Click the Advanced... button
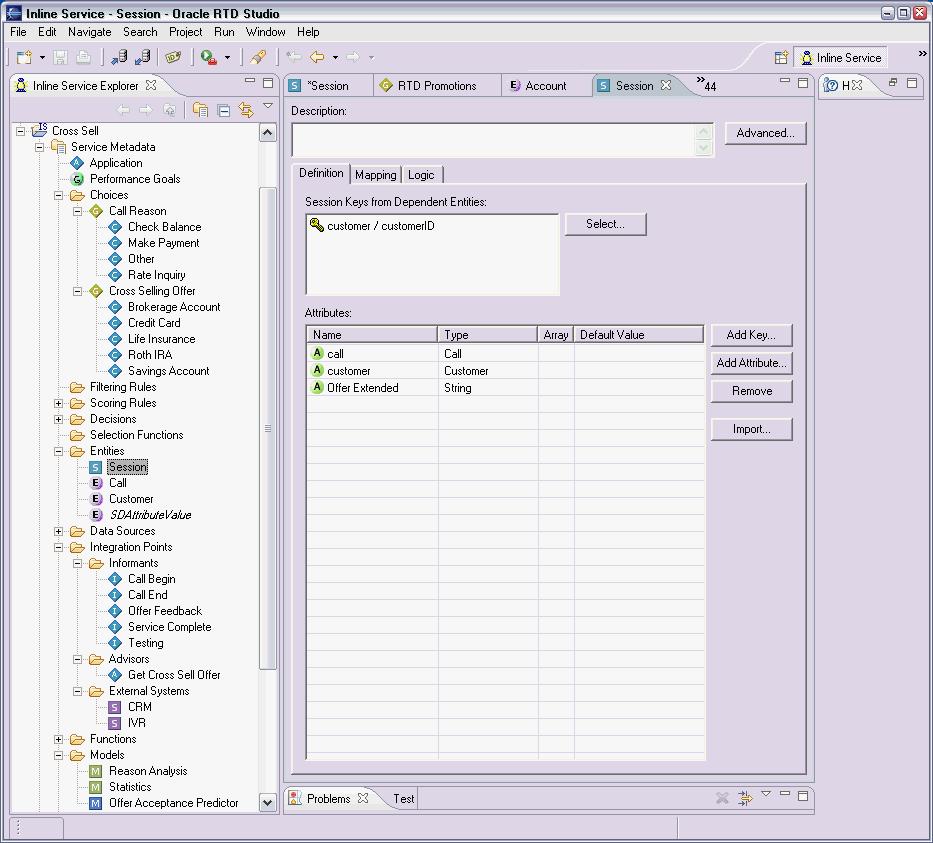This screenshot has width=933, height=843. click(x=765, y=133)
